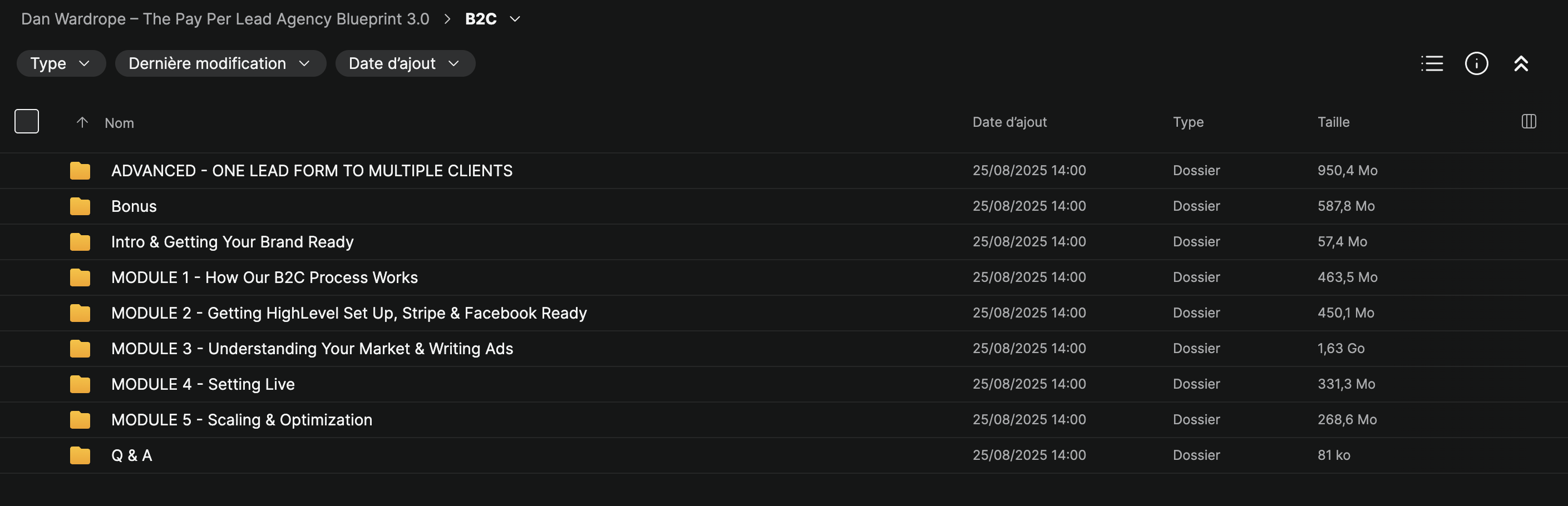This screenshot has width=1568, height=506.
Task: Expand the Type filter dropdown
Action: coord(61,63)
